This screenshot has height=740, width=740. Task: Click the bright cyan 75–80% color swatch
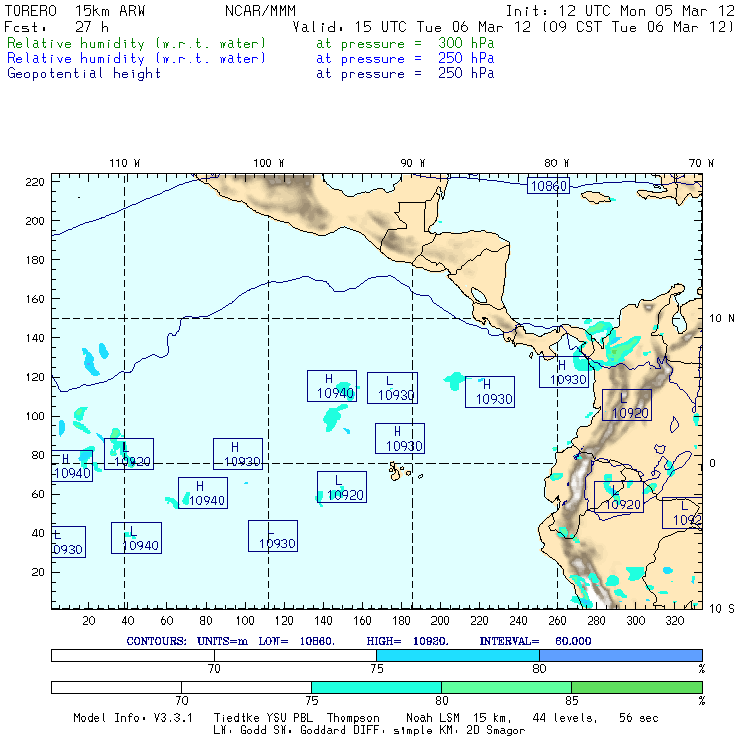point(458,655)
